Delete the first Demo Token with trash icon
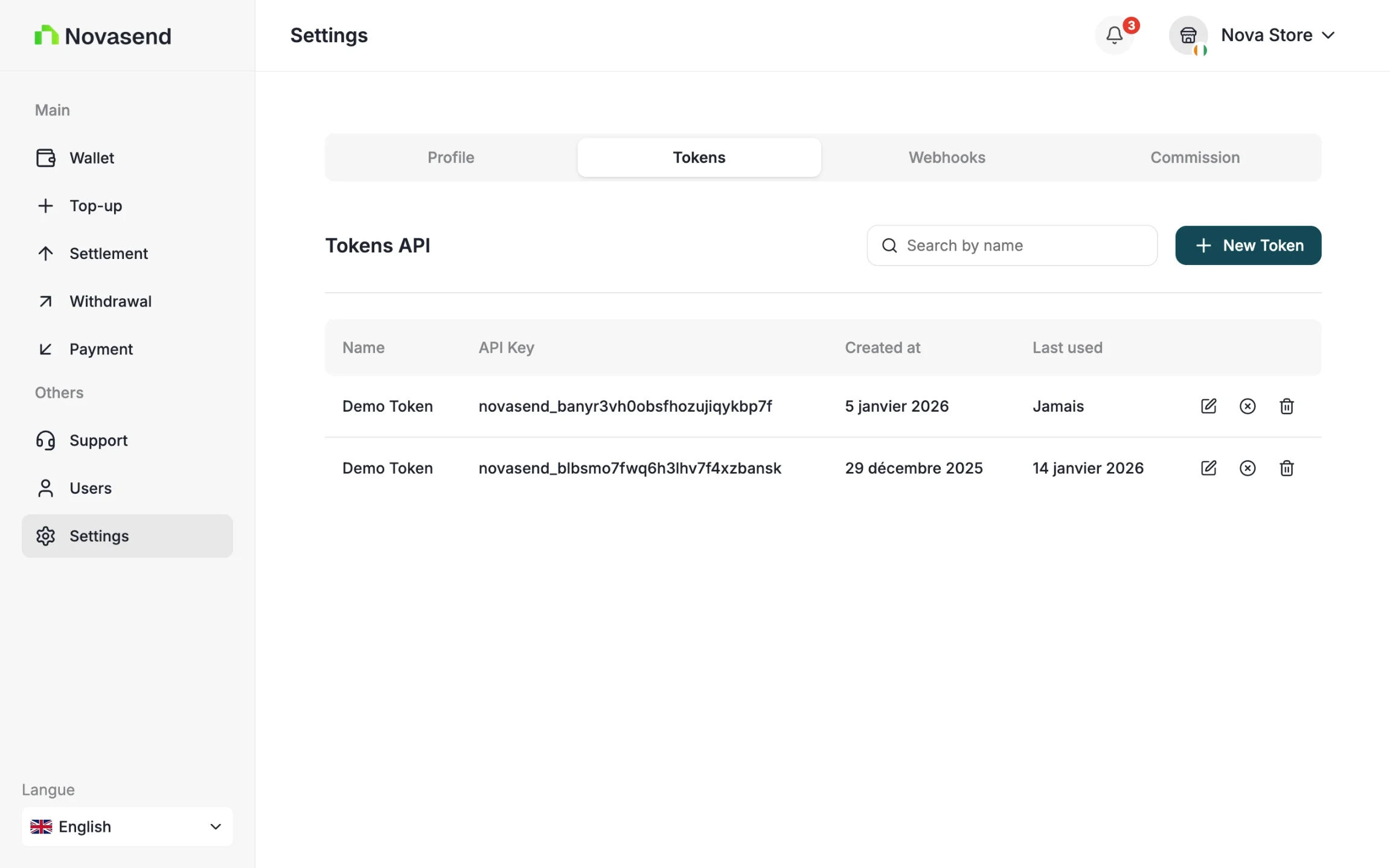The width and height of the screenshot is (1390, 868). point(1286,406)
